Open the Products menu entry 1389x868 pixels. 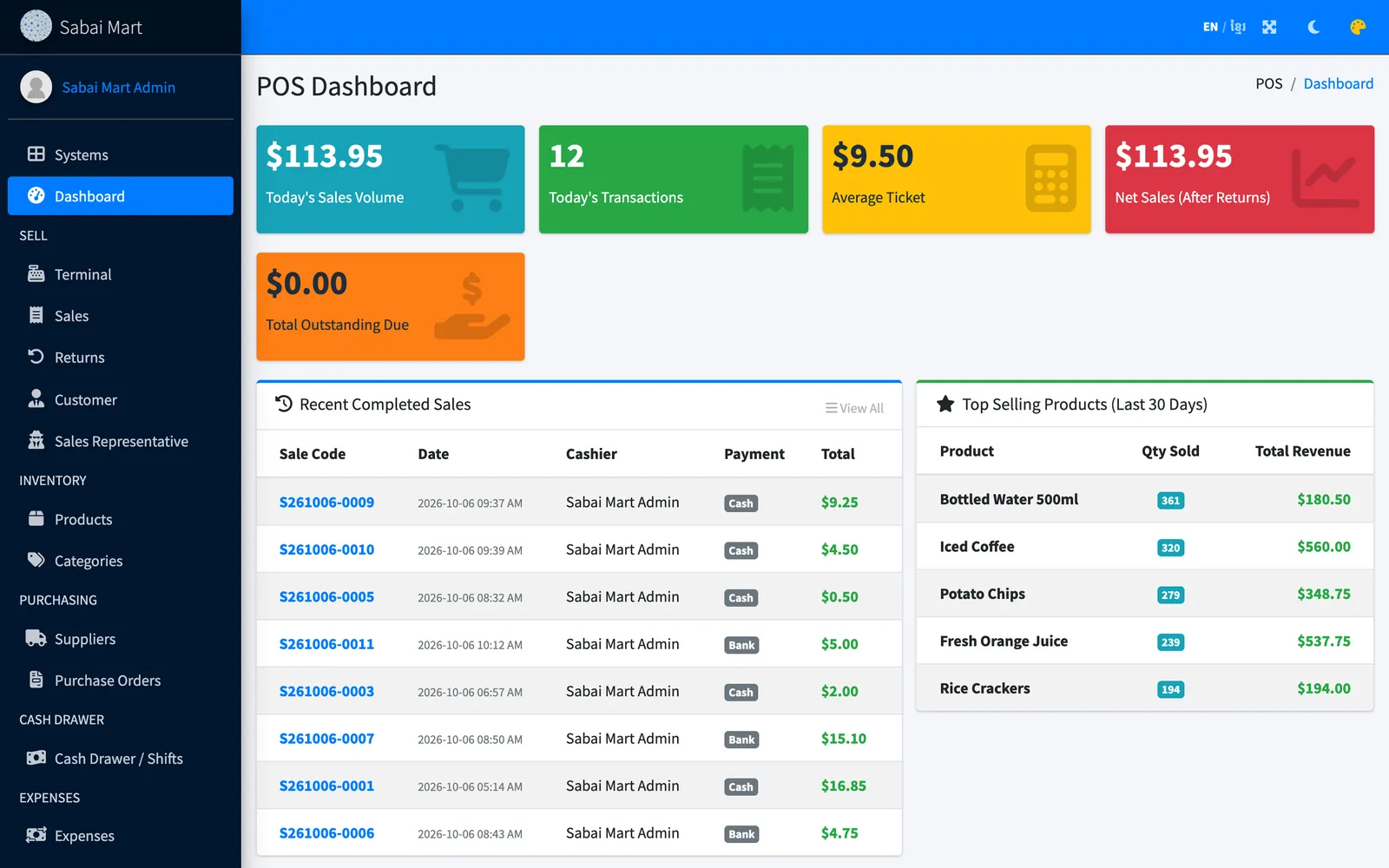tap(121, 519)
